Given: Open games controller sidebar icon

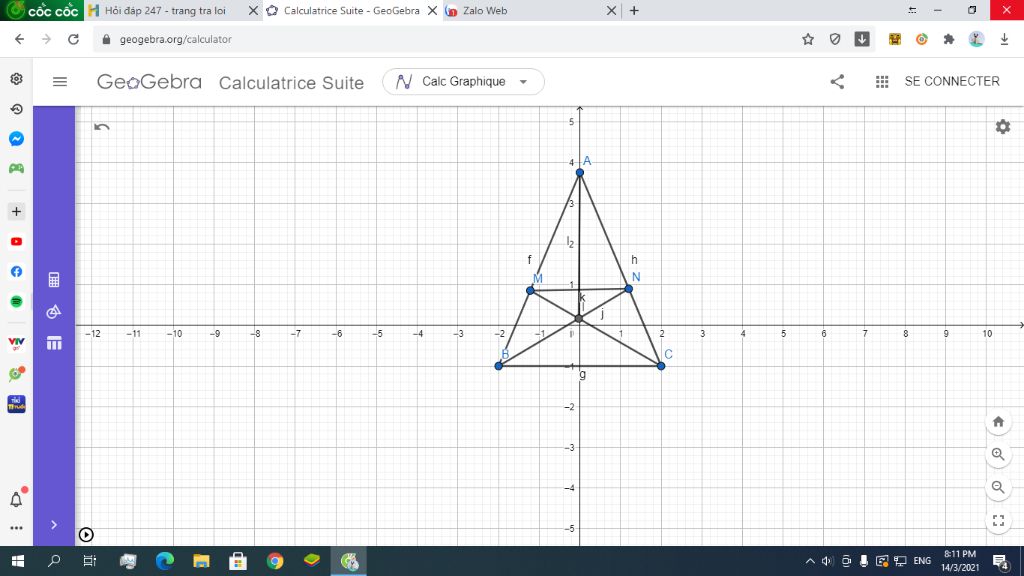Looking at the screenshot, I should (x=16, y=168).
